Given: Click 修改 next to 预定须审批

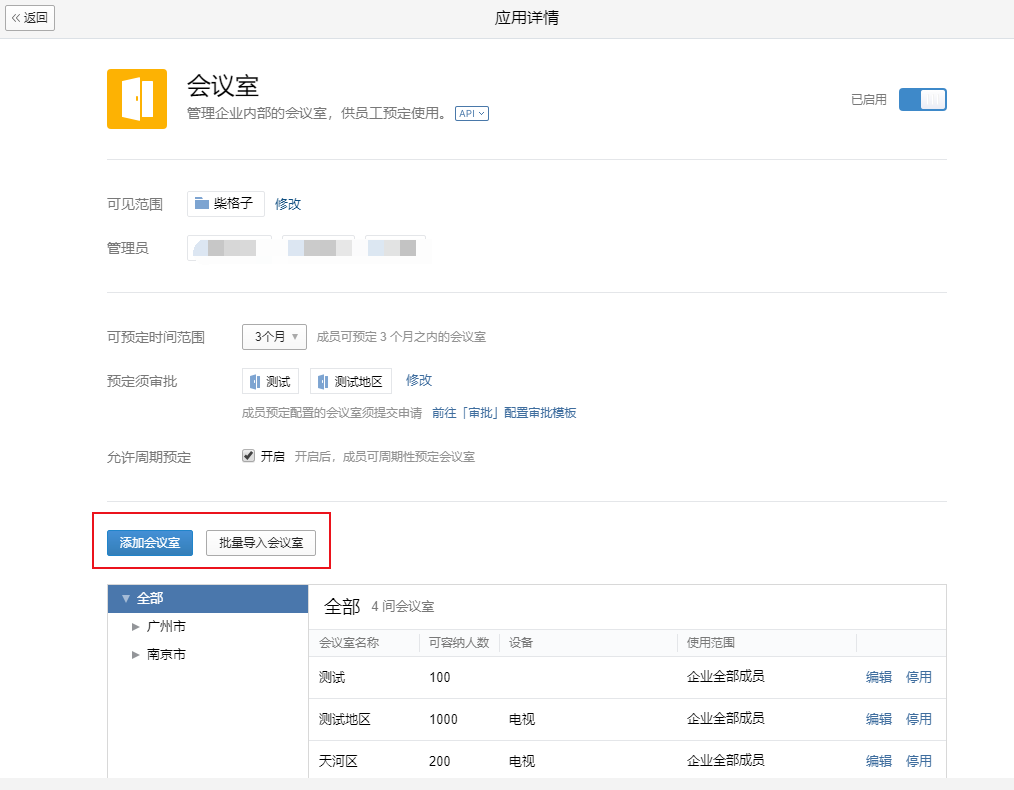Looking at the screenshot, I should (x=418, y=380).
